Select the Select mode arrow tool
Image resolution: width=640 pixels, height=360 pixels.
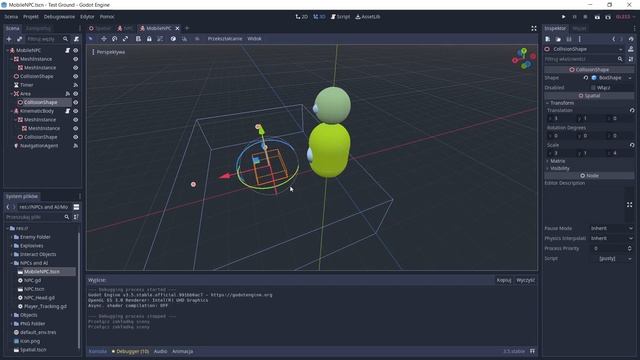(91, 39)
